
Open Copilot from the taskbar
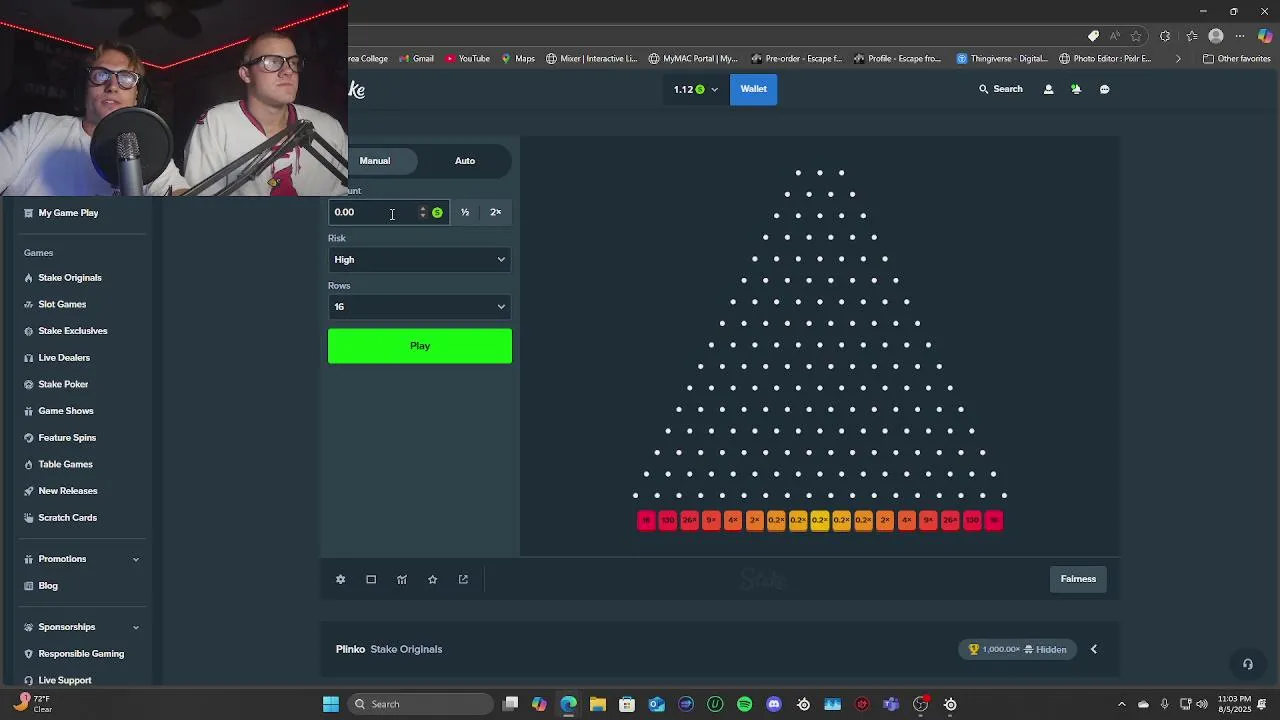(x=539, y=704)
